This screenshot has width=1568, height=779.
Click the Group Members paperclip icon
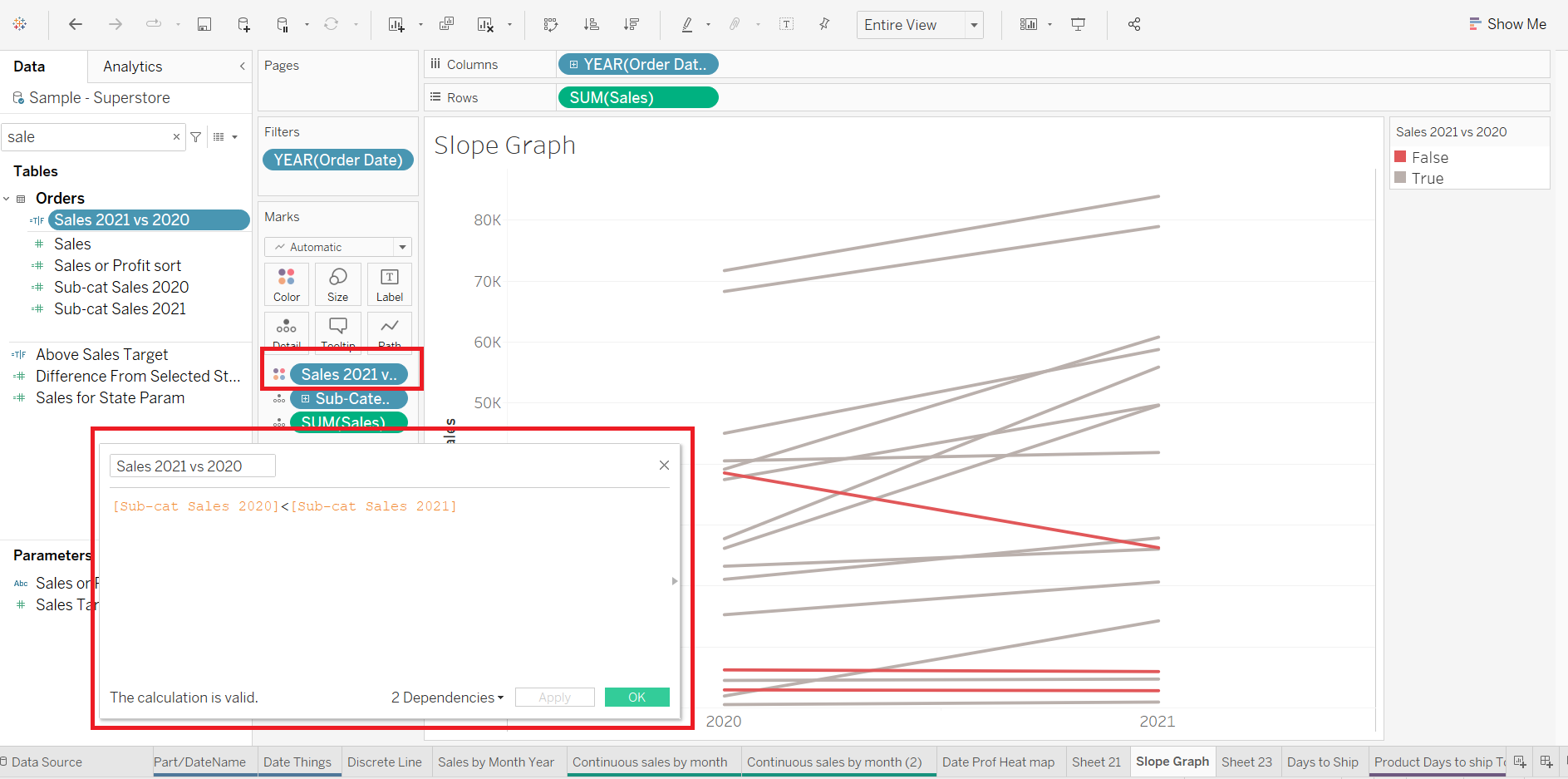(x=735, y=24)
